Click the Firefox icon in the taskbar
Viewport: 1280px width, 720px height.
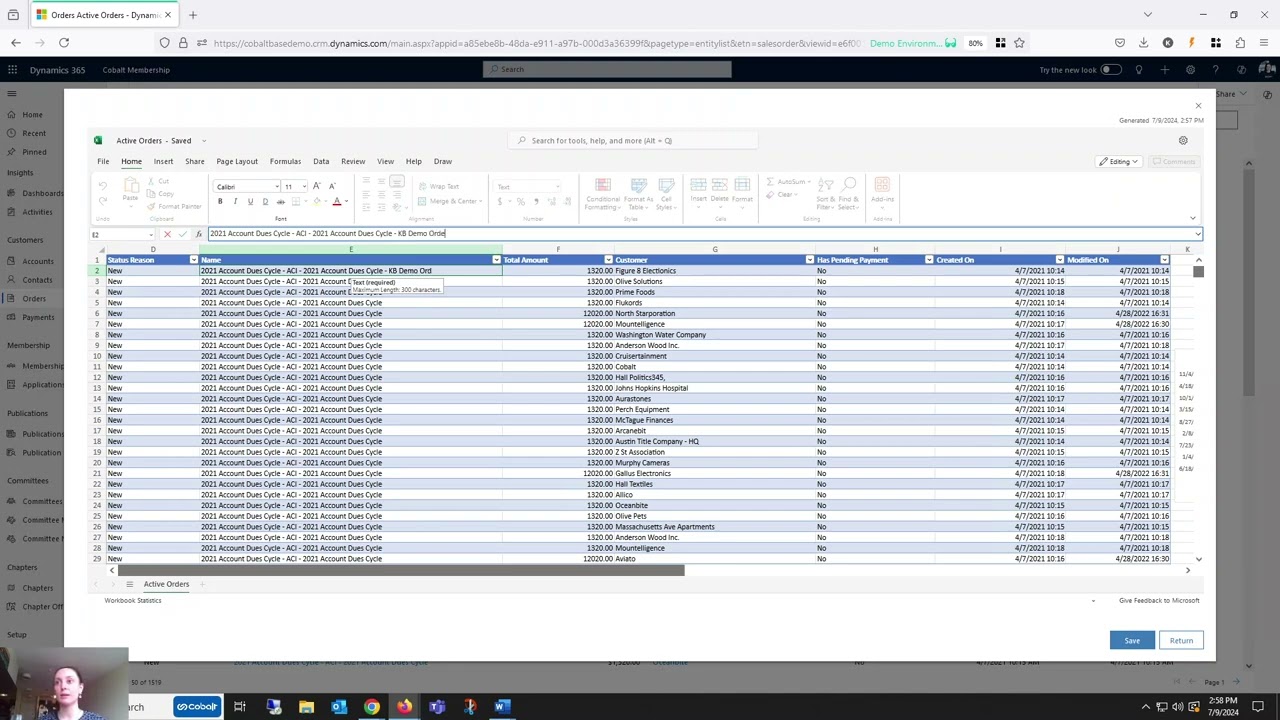404,707
